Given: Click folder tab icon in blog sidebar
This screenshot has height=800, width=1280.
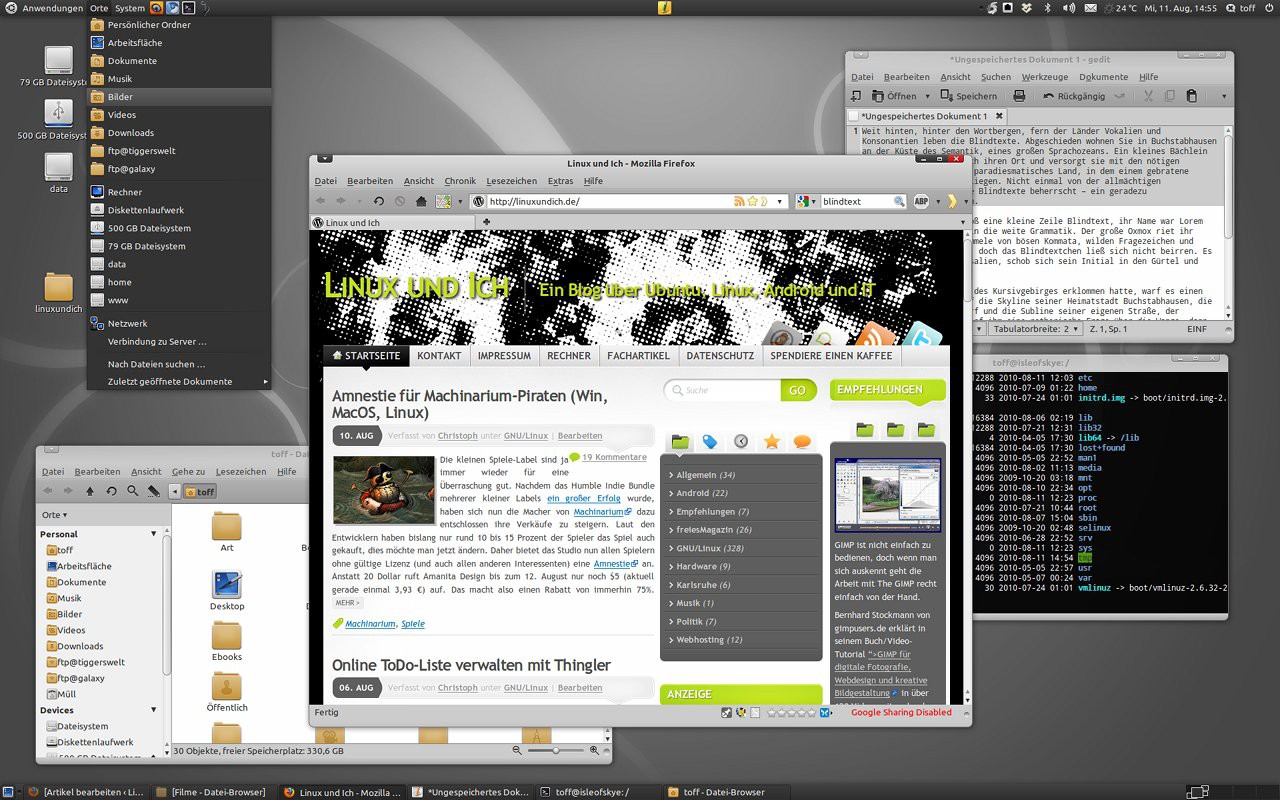Looking at the screenshot, I should click(x=680, y=441).
